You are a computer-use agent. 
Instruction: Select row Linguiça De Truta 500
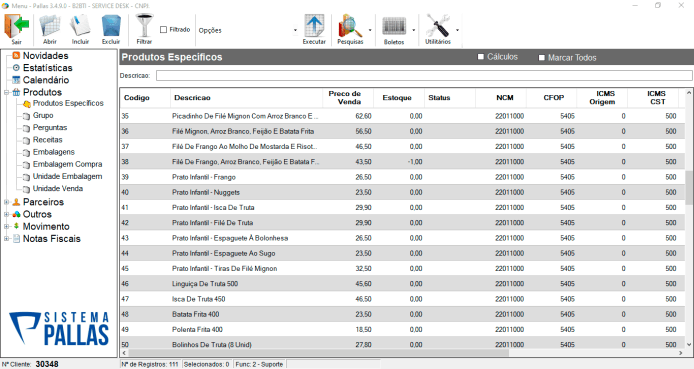402,284
